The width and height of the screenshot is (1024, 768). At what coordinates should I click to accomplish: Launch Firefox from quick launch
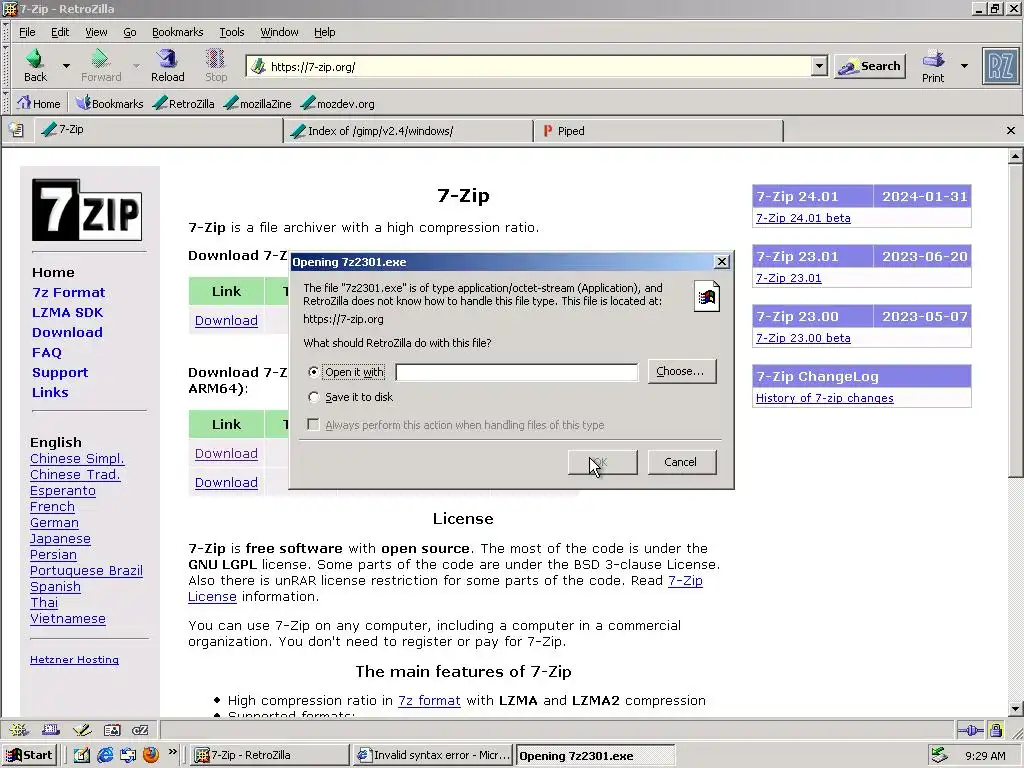151,755
